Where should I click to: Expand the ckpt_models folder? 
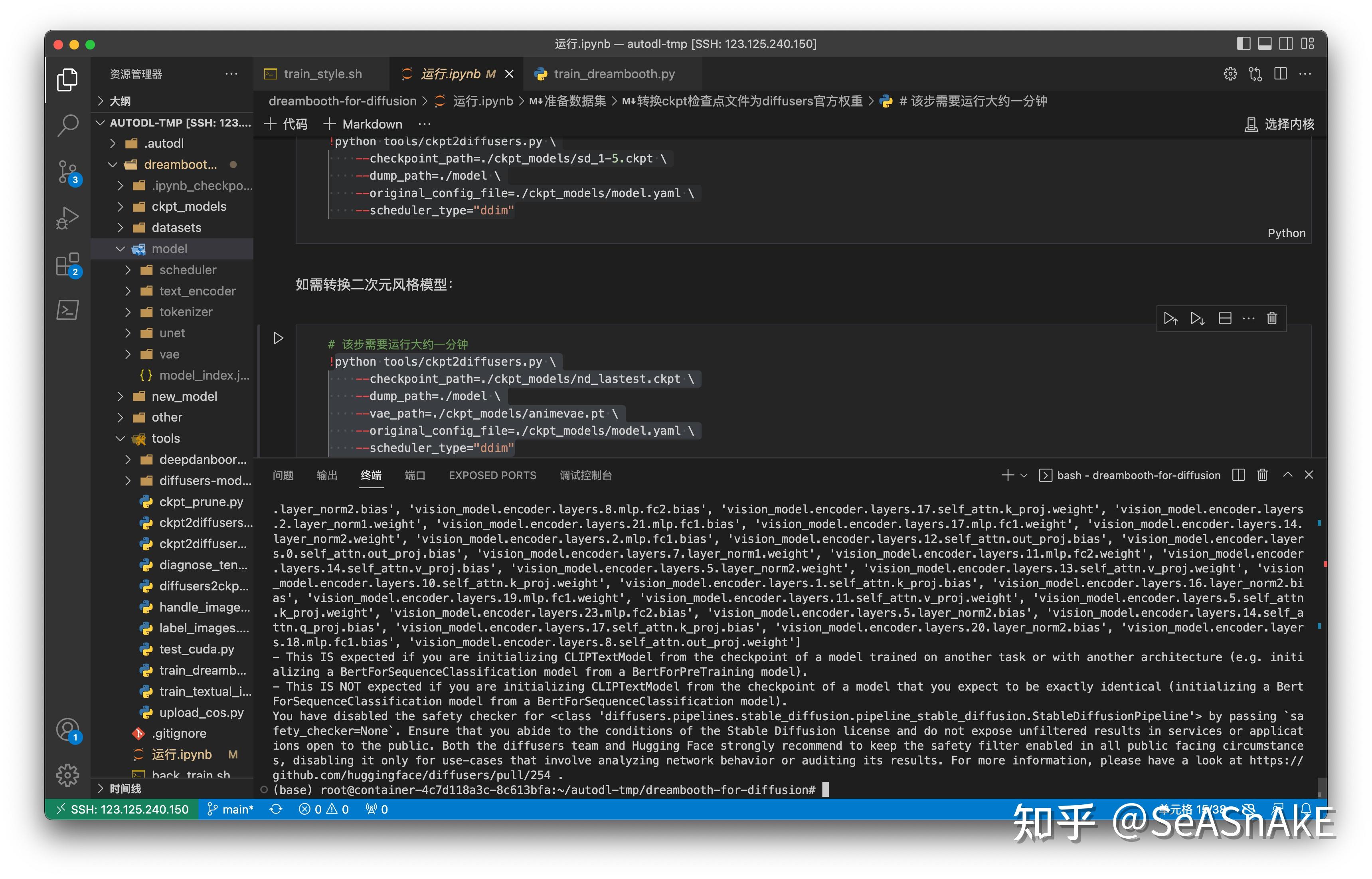[188, 207]
